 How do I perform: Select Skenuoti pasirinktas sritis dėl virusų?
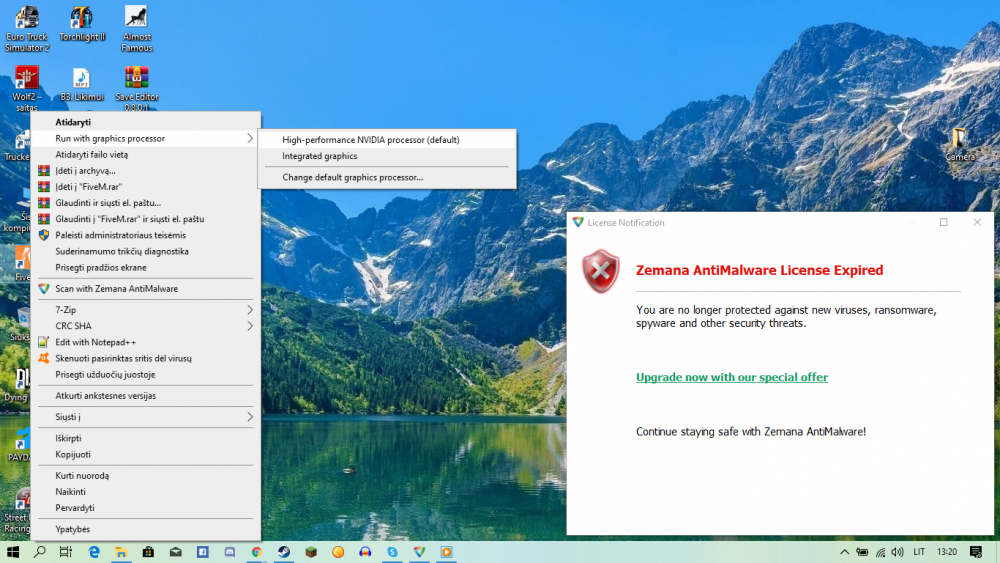pos(146,358)
